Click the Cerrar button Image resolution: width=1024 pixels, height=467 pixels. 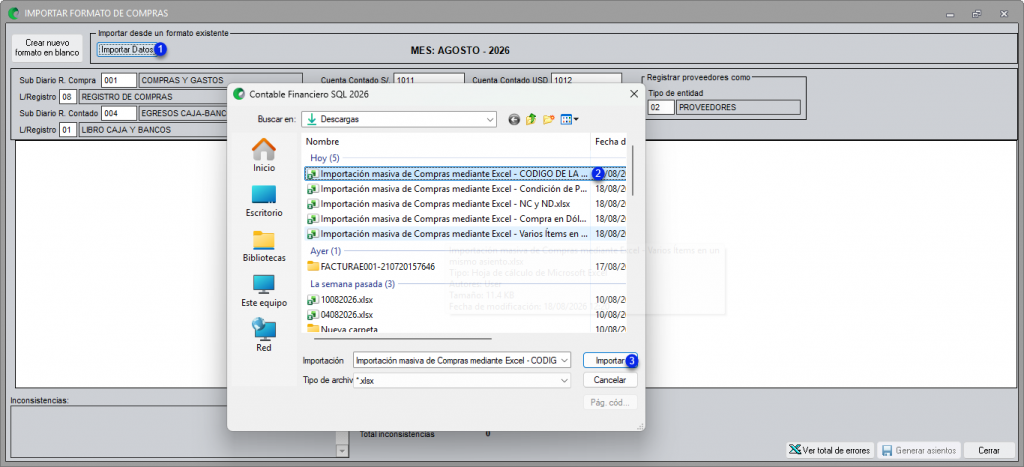[989, 451]
